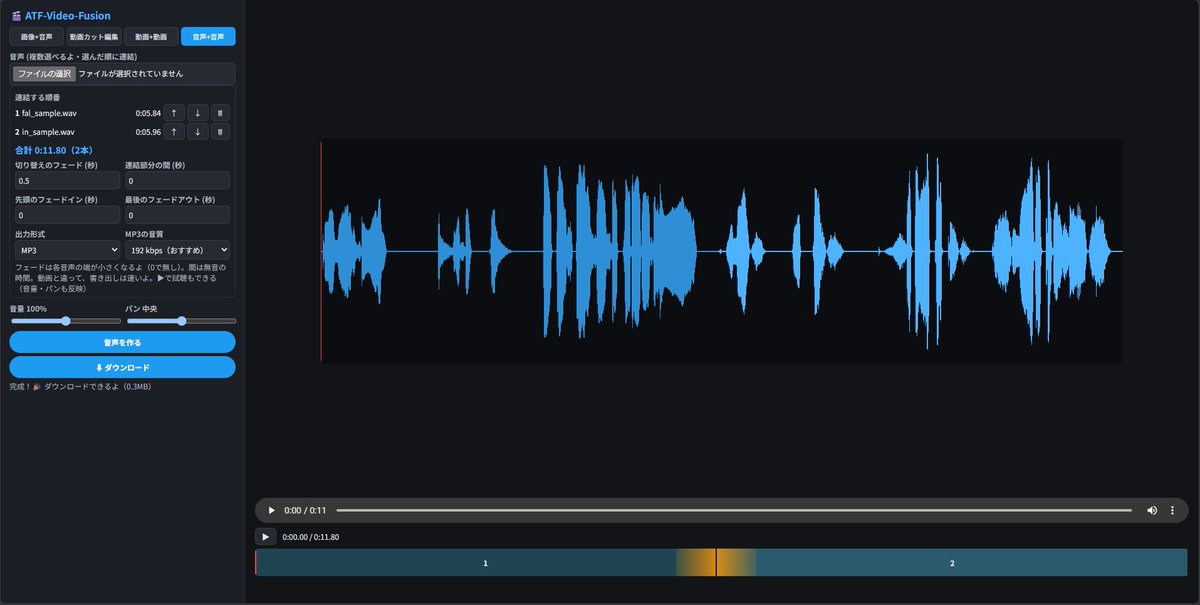The width and height of the screenshot is (1200, 605).
Task: Open the MP3の音質 192 kbps dropdown
Action: point(177,250)
